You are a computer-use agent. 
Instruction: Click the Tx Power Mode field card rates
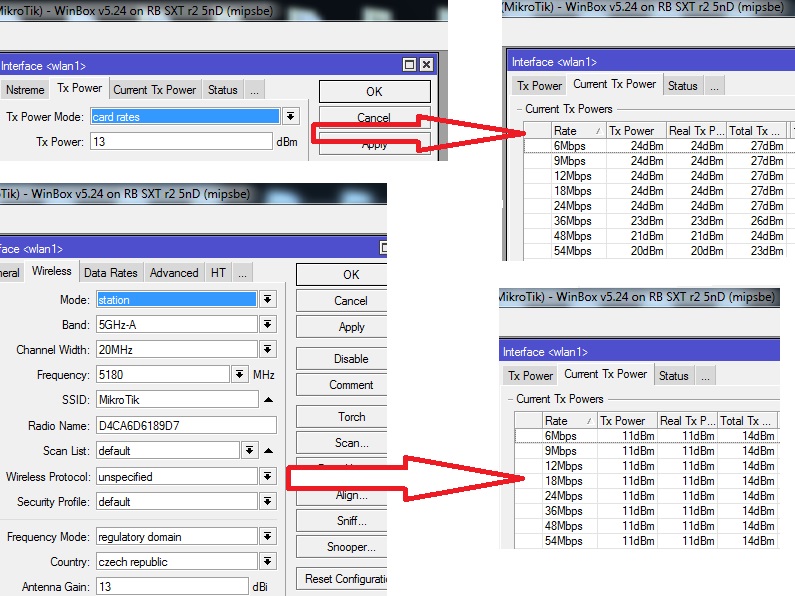185,117
